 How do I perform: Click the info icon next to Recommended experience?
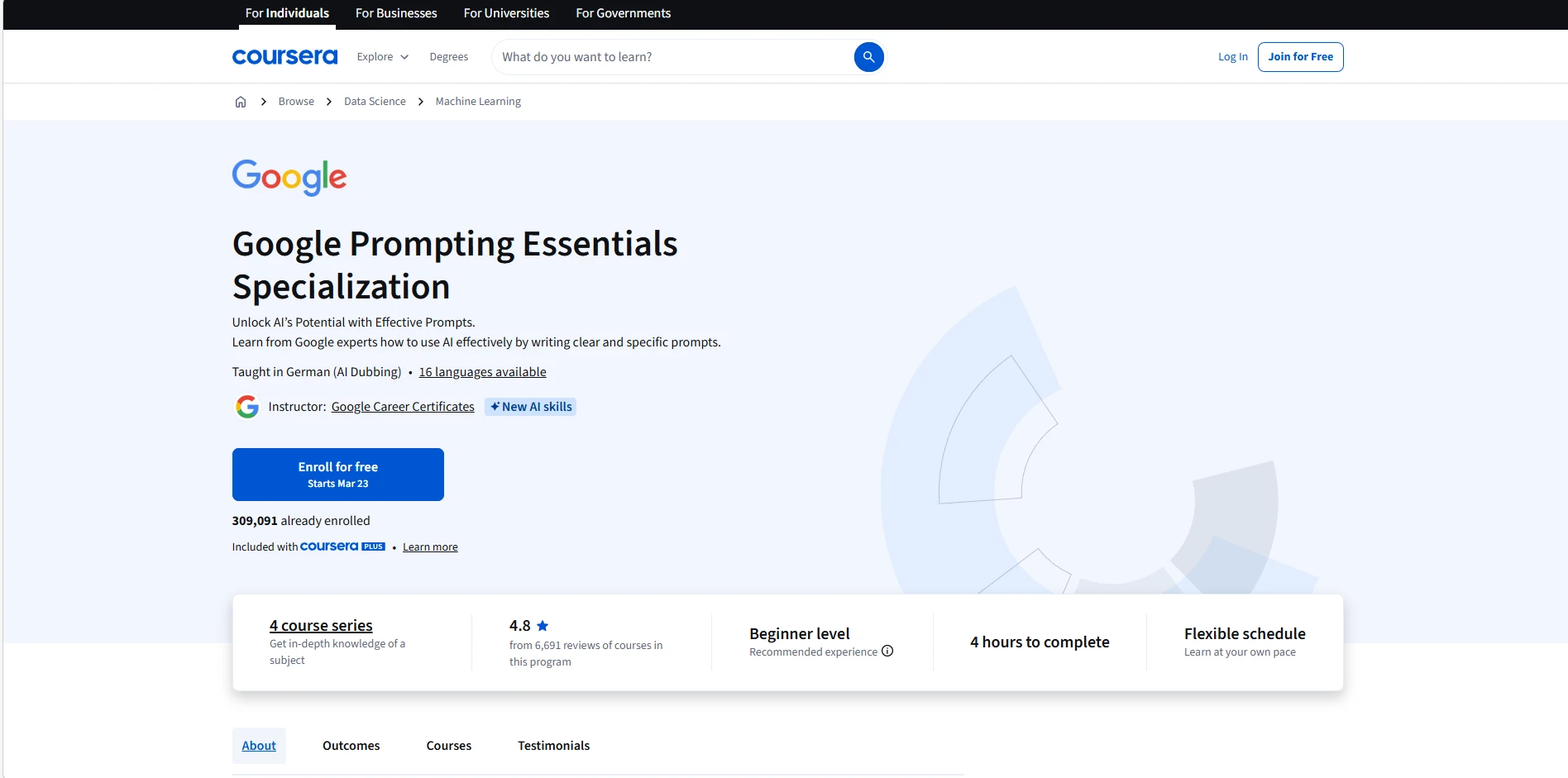click(x=887, y=652)
